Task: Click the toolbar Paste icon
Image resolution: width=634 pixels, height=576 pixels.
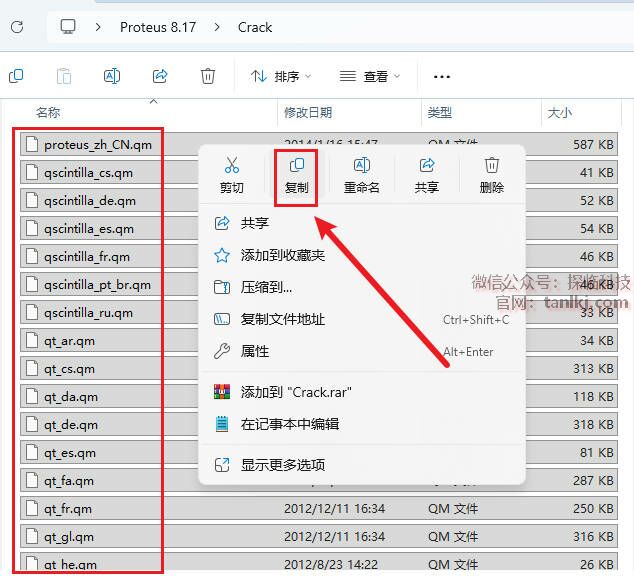Action: [64, 76]
